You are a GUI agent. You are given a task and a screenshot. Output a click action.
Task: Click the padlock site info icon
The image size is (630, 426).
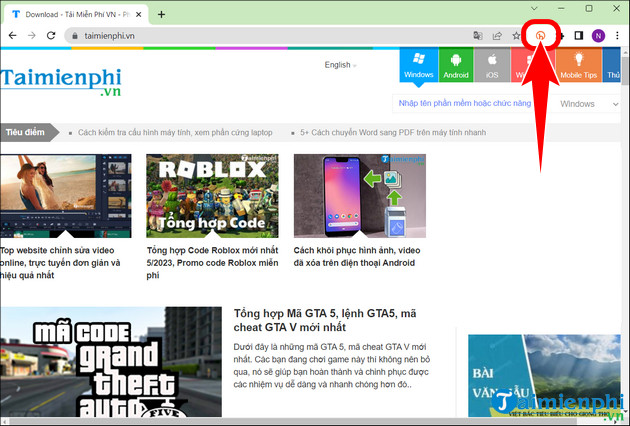coord(75,36)
